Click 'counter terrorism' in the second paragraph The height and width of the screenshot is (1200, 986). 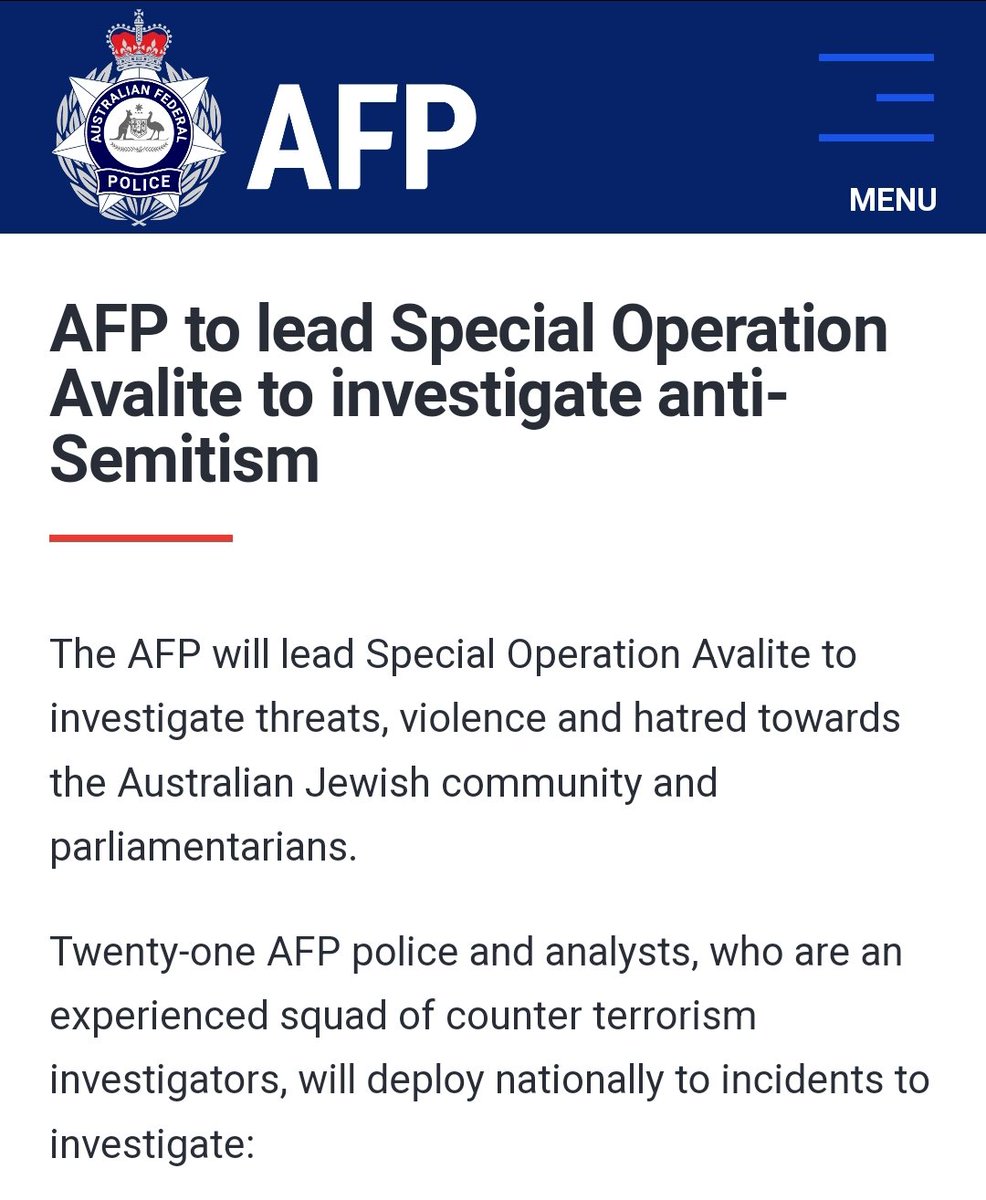click(x=600, y=1015)
